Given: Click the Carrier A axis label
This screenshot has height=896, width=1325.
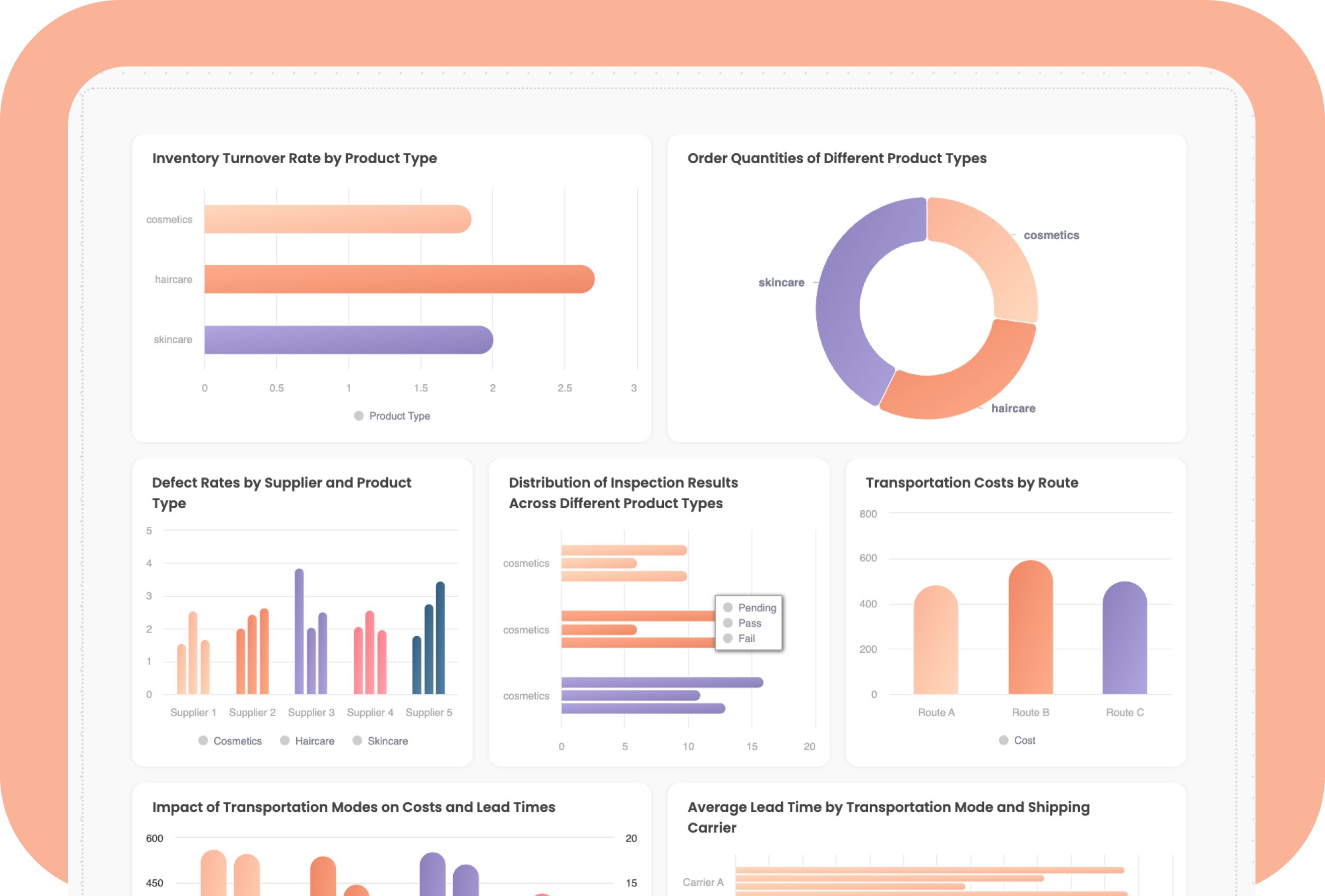Looking at the screenshot, I should point(703,882).
